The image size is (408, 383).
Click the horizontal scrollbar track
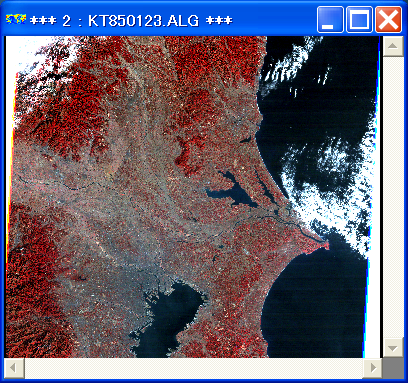point(193,368)
